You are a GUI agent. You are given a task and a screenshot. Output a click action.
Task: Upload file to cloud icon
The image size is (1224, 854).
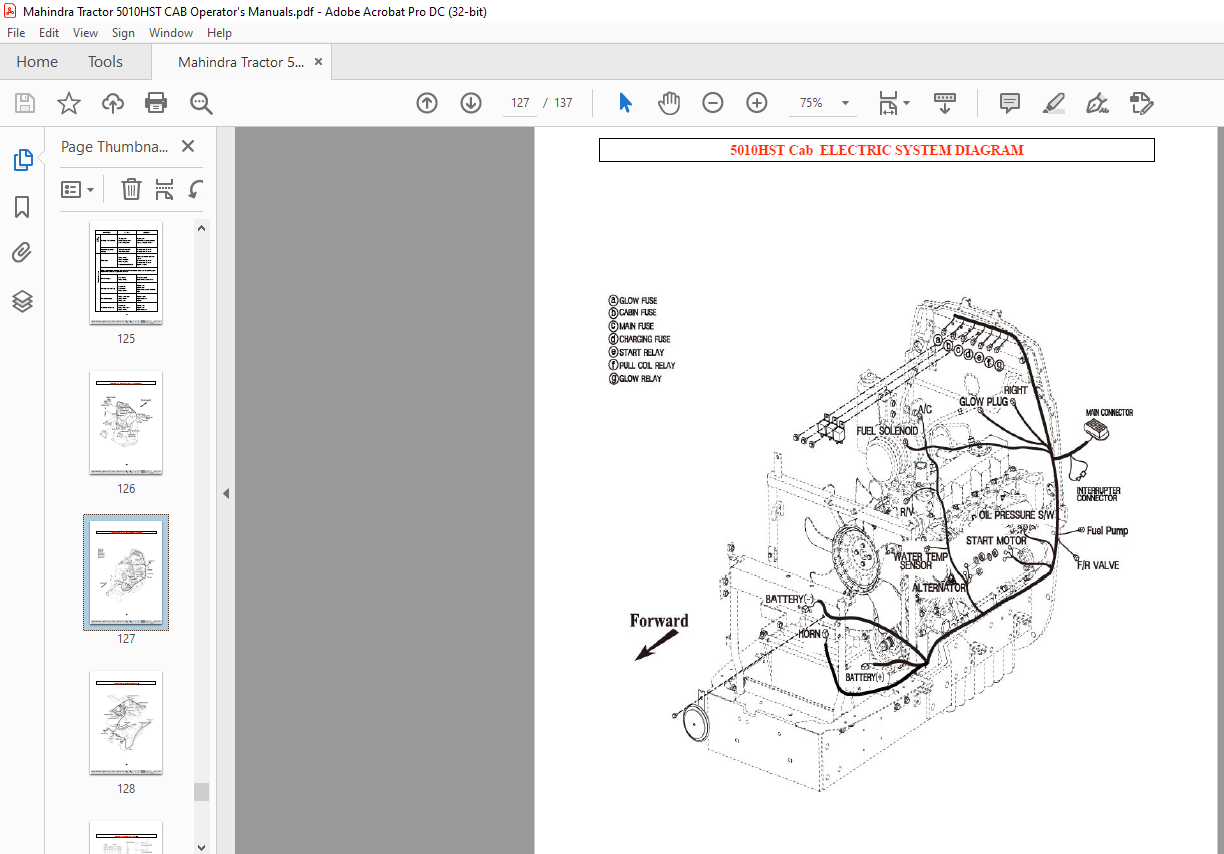coord(113,103)
